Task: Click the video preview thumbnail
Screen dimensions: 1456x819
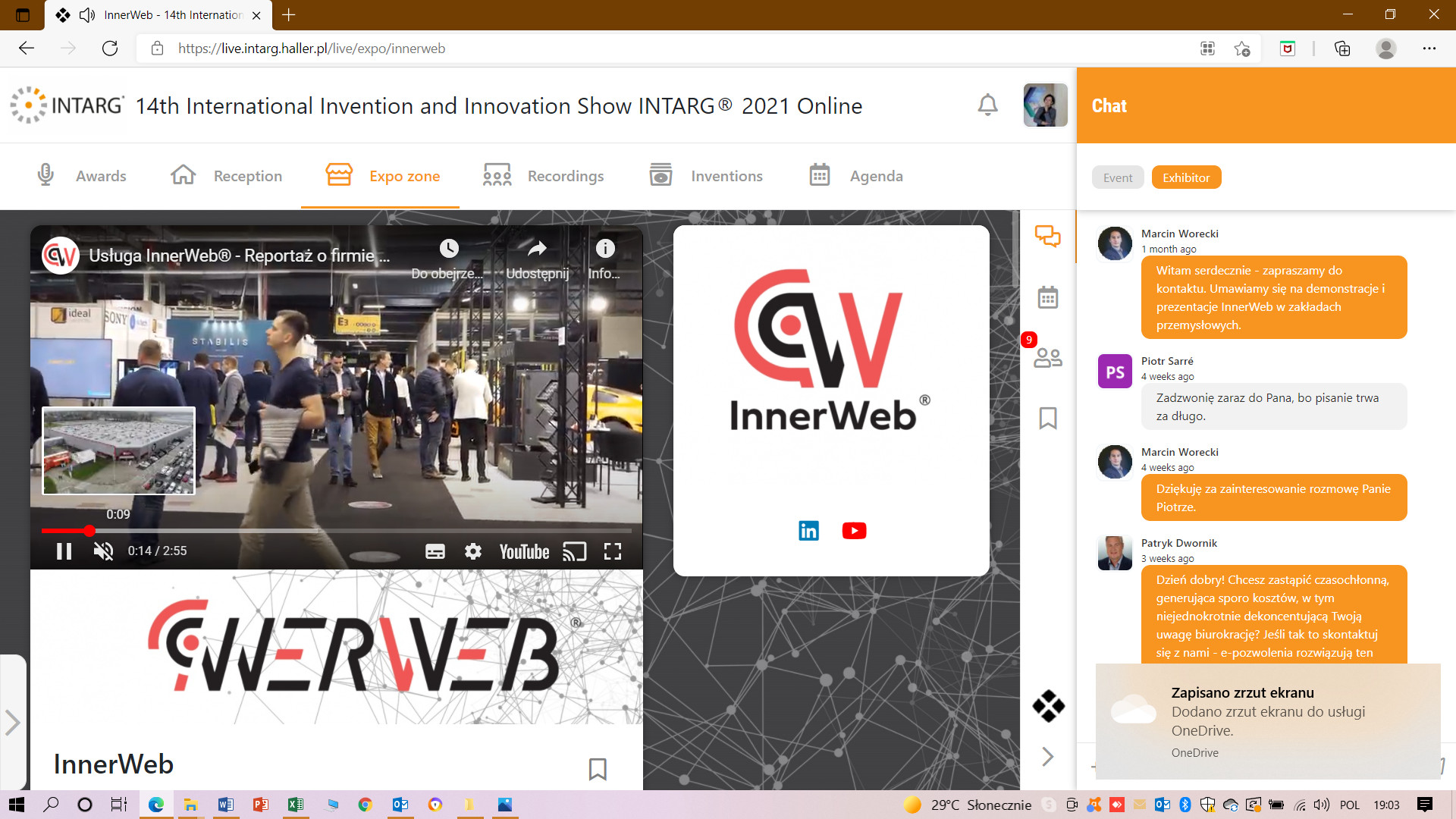Action: click(118, 450)
